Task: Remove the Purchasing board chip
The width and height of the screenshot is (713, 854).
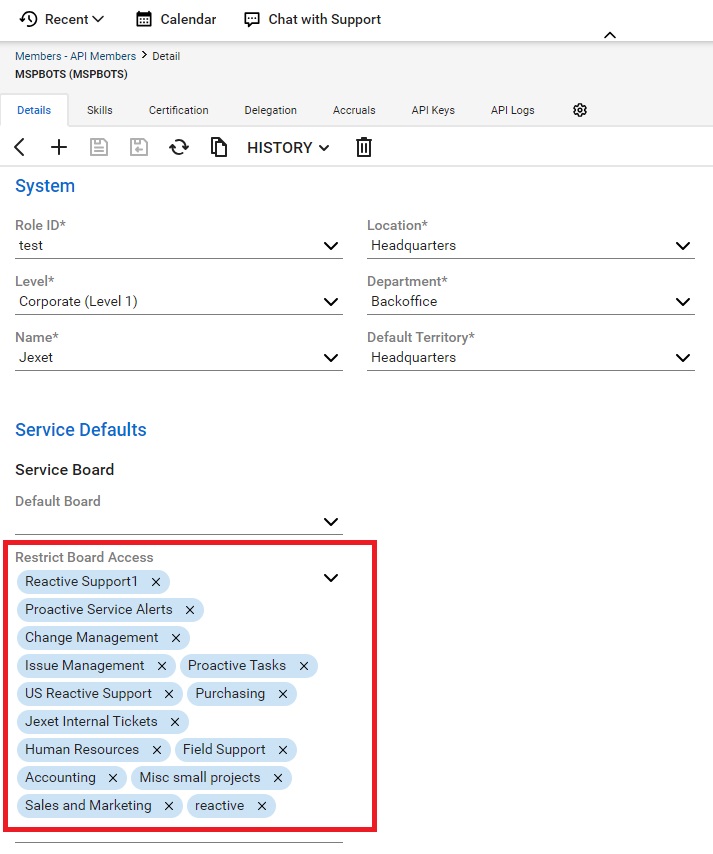Action: tap(283, 694)
